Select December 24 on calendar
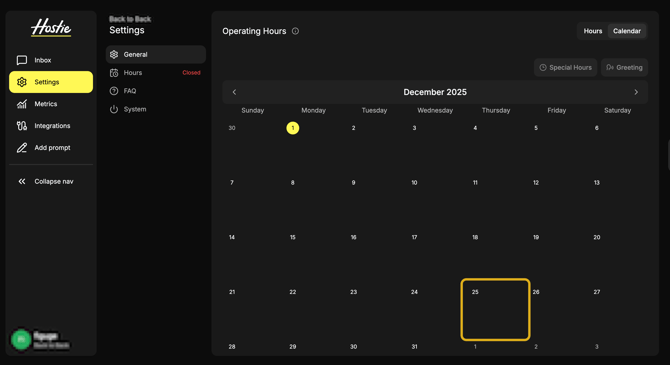 [x=414, y=292]
